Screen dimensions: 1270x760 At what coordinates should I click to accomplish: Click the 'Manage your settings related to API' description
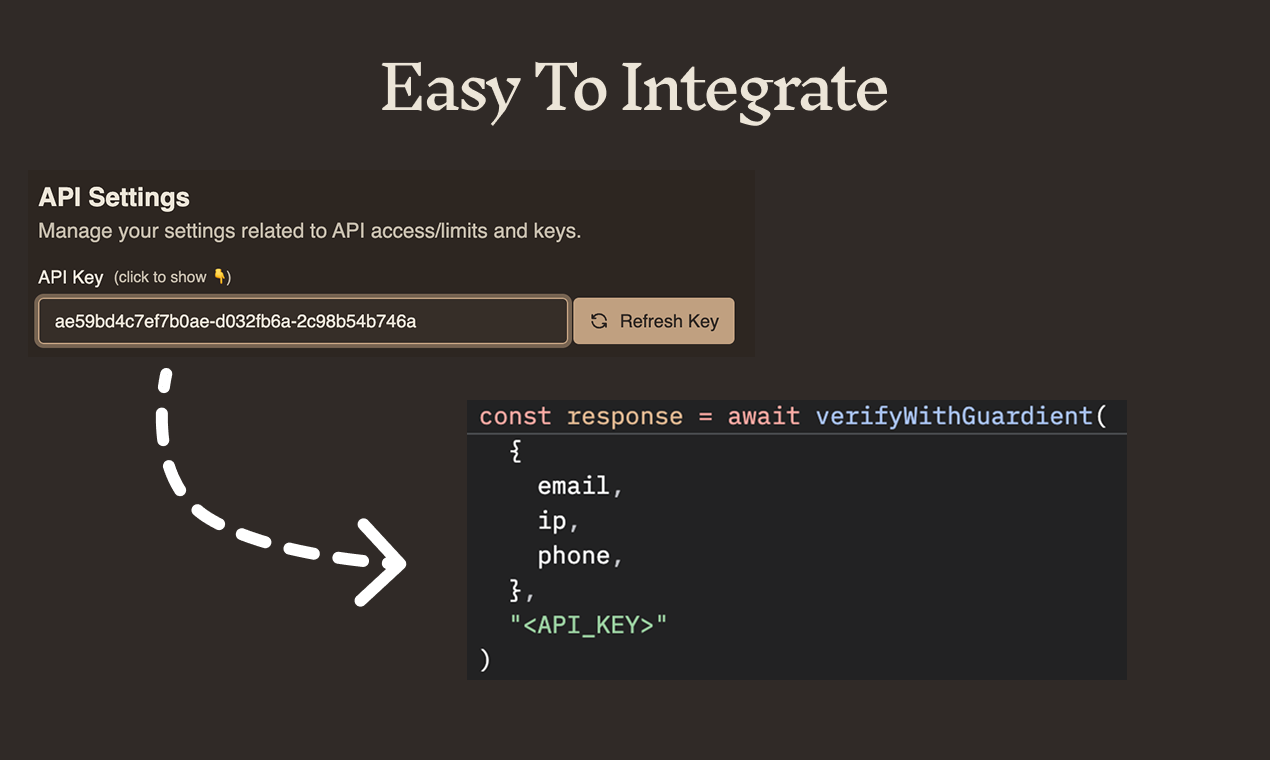309,231
